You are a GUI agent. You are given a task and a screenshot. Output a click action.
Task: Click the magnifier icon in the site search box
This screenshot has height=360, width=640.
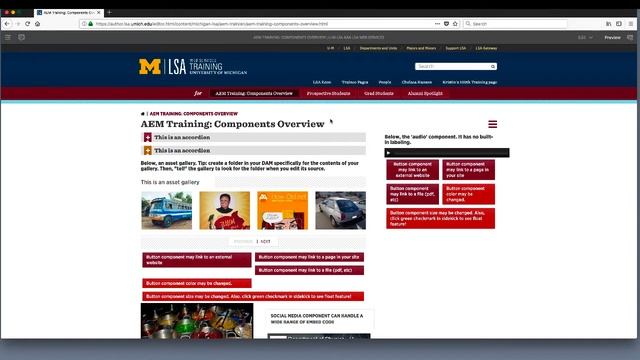pyautogui.click(x=493, y=66)
